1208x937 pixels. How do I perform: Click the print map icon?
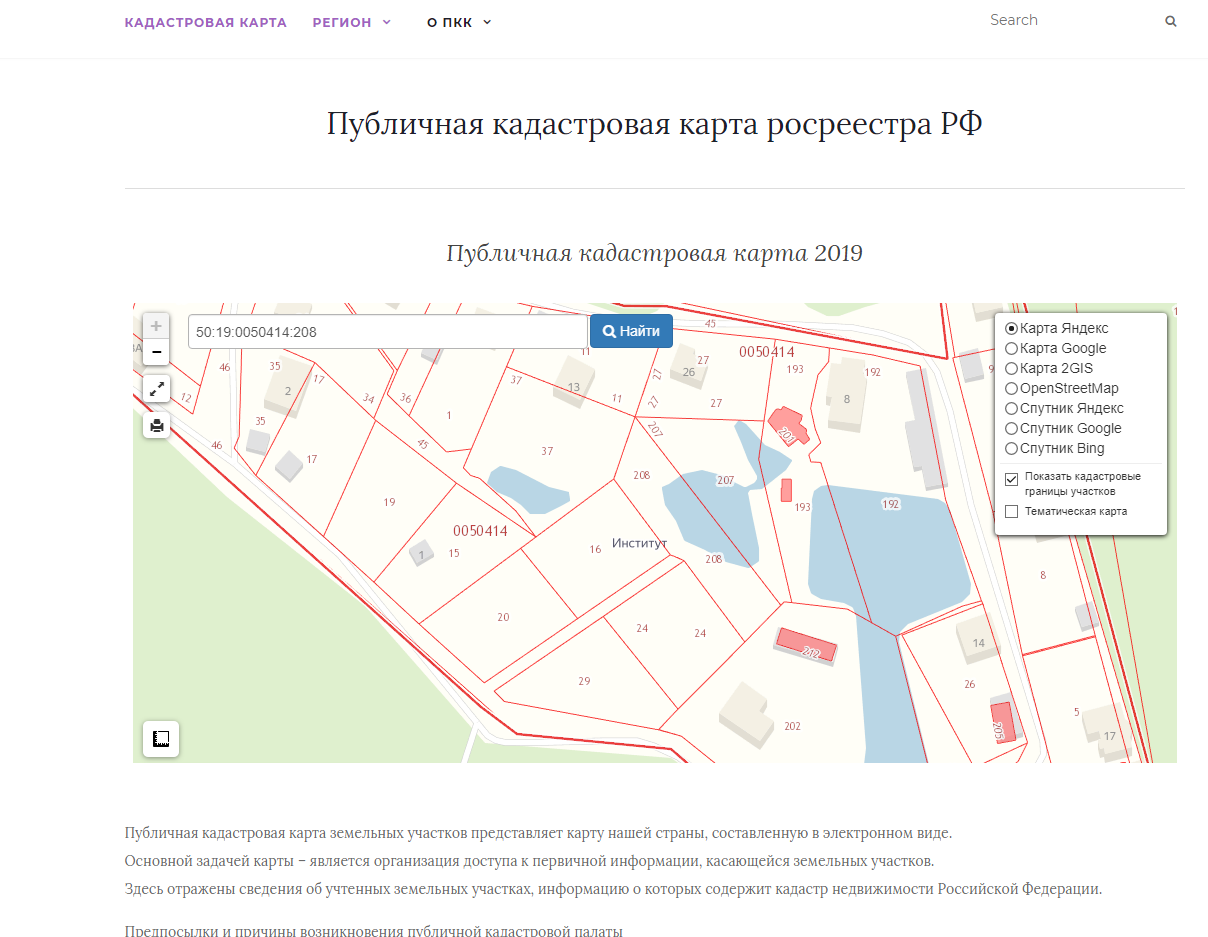[x=156, y=426]
